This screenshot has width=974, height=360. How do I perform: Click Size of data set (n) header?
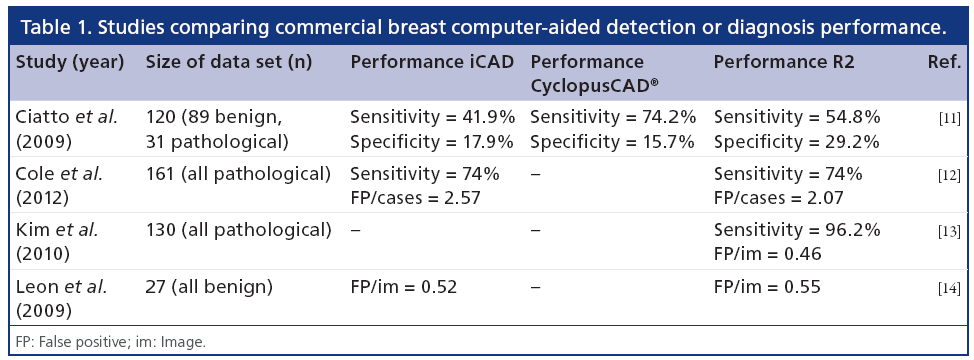(228, 62)
